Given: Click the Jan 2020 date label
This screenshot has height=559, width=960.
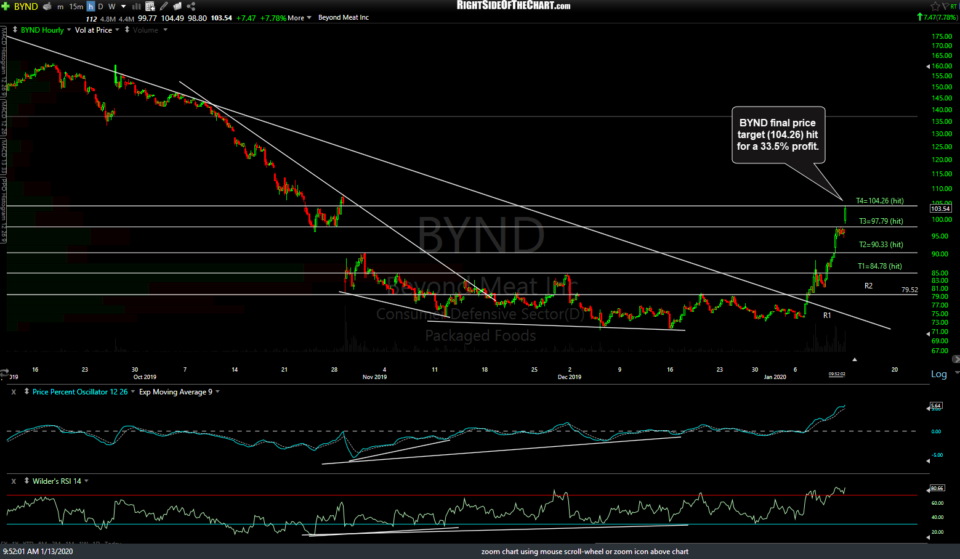Looking at the screenshot, I should tap(774, 377).
